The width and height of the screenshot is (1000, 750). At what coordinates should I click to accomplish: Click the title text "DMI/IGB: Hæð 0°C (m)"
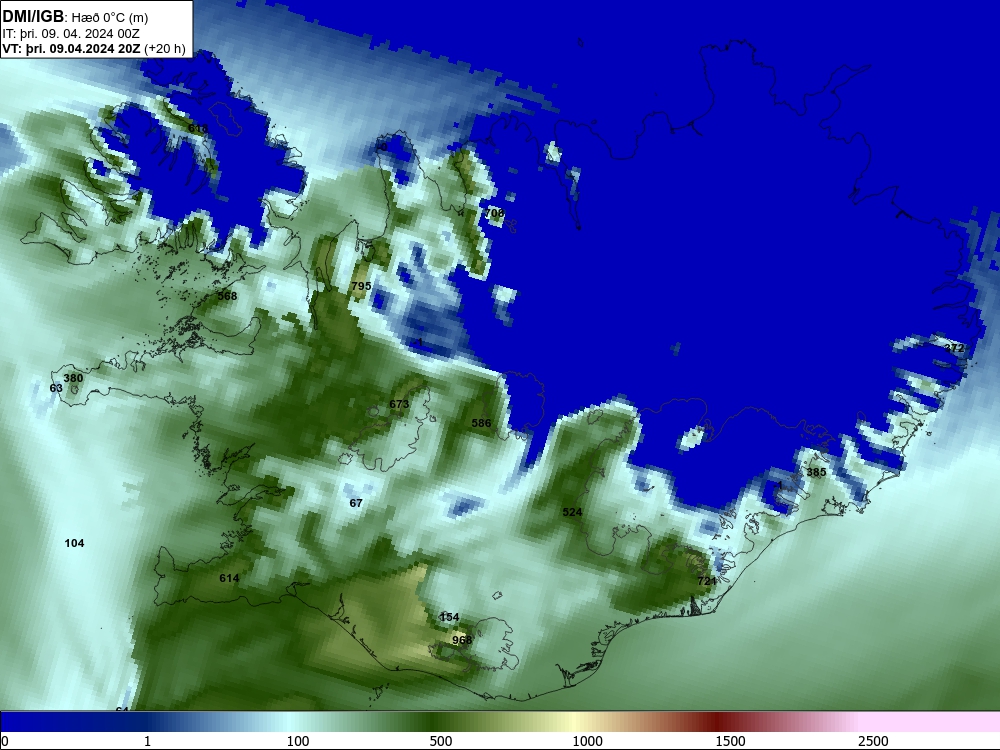point(75,17)
